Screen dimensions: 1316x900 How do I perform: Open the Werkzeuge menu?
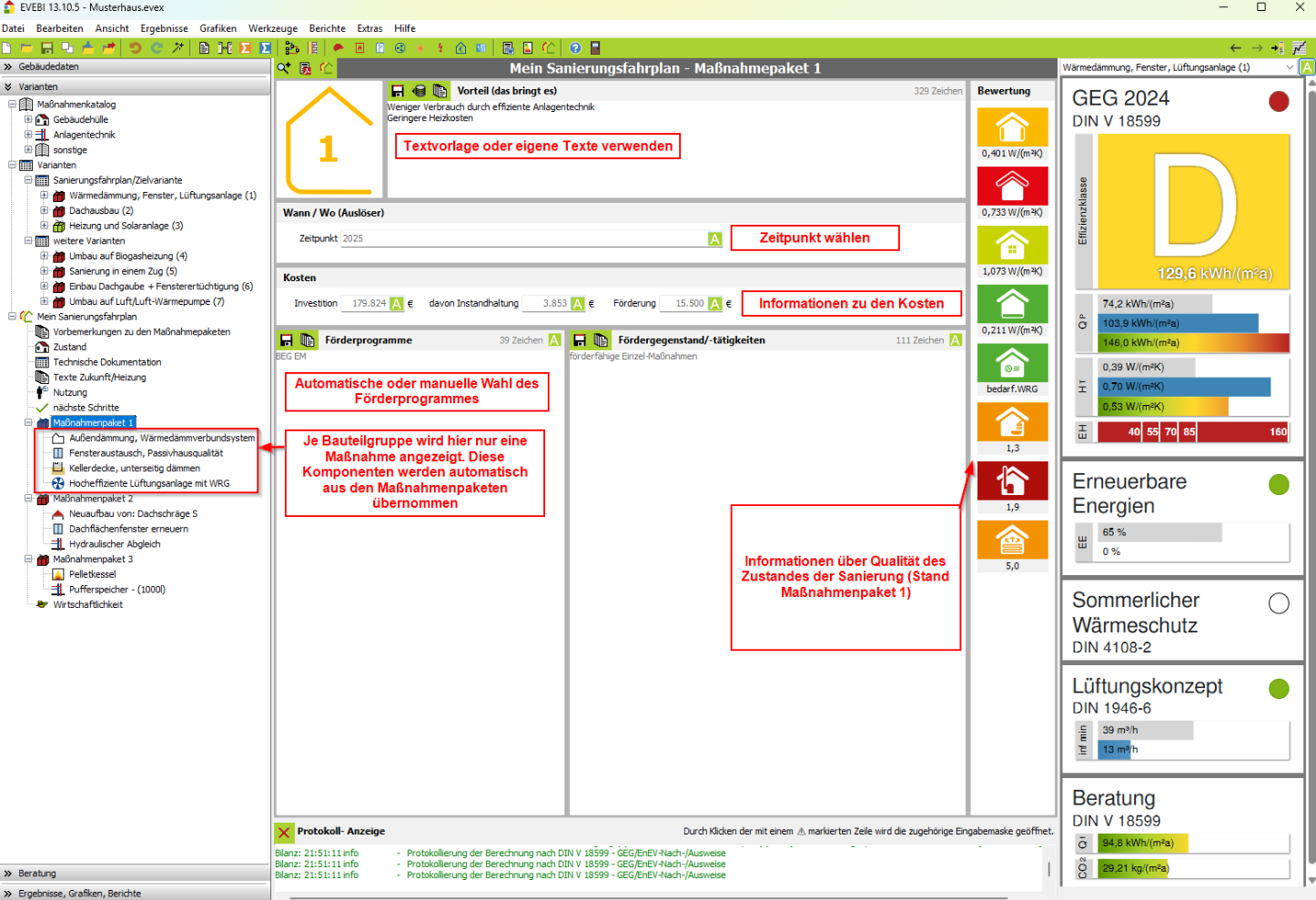coord(272,28)
